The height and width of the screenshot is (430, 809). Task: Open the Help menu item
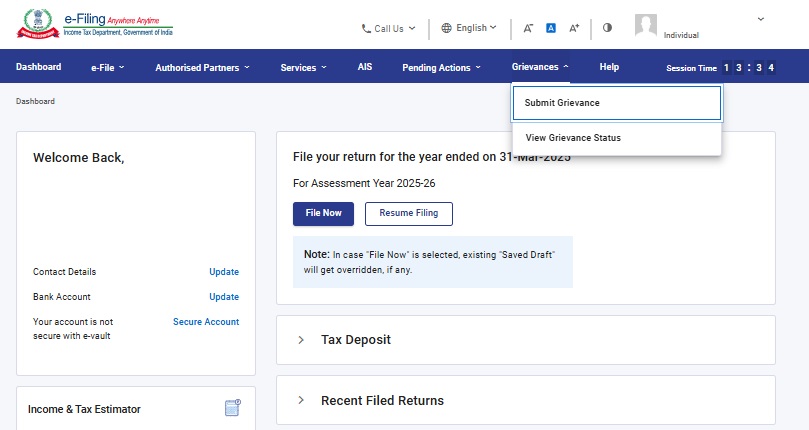(x=609, y=67)
